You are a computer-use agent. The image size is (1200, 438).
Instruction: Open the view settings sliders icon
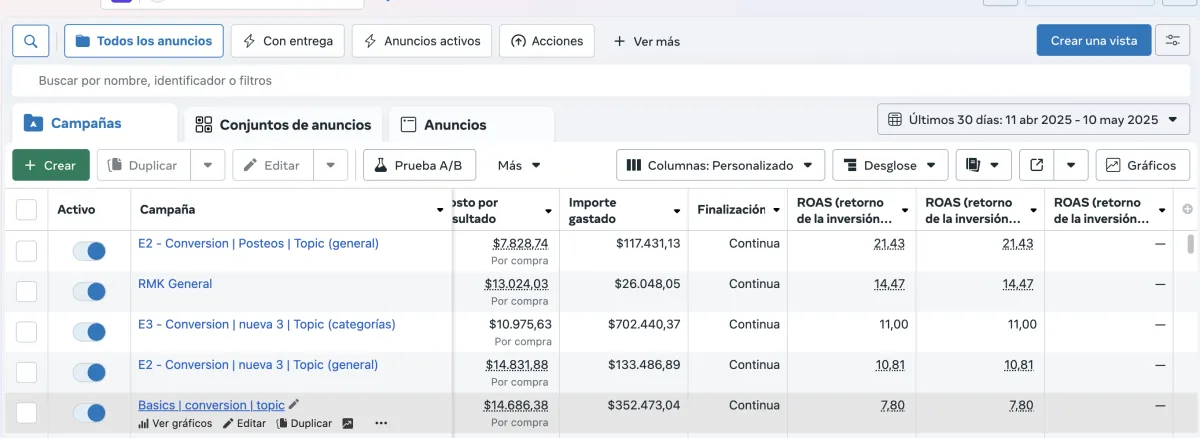coord(1172,41)
